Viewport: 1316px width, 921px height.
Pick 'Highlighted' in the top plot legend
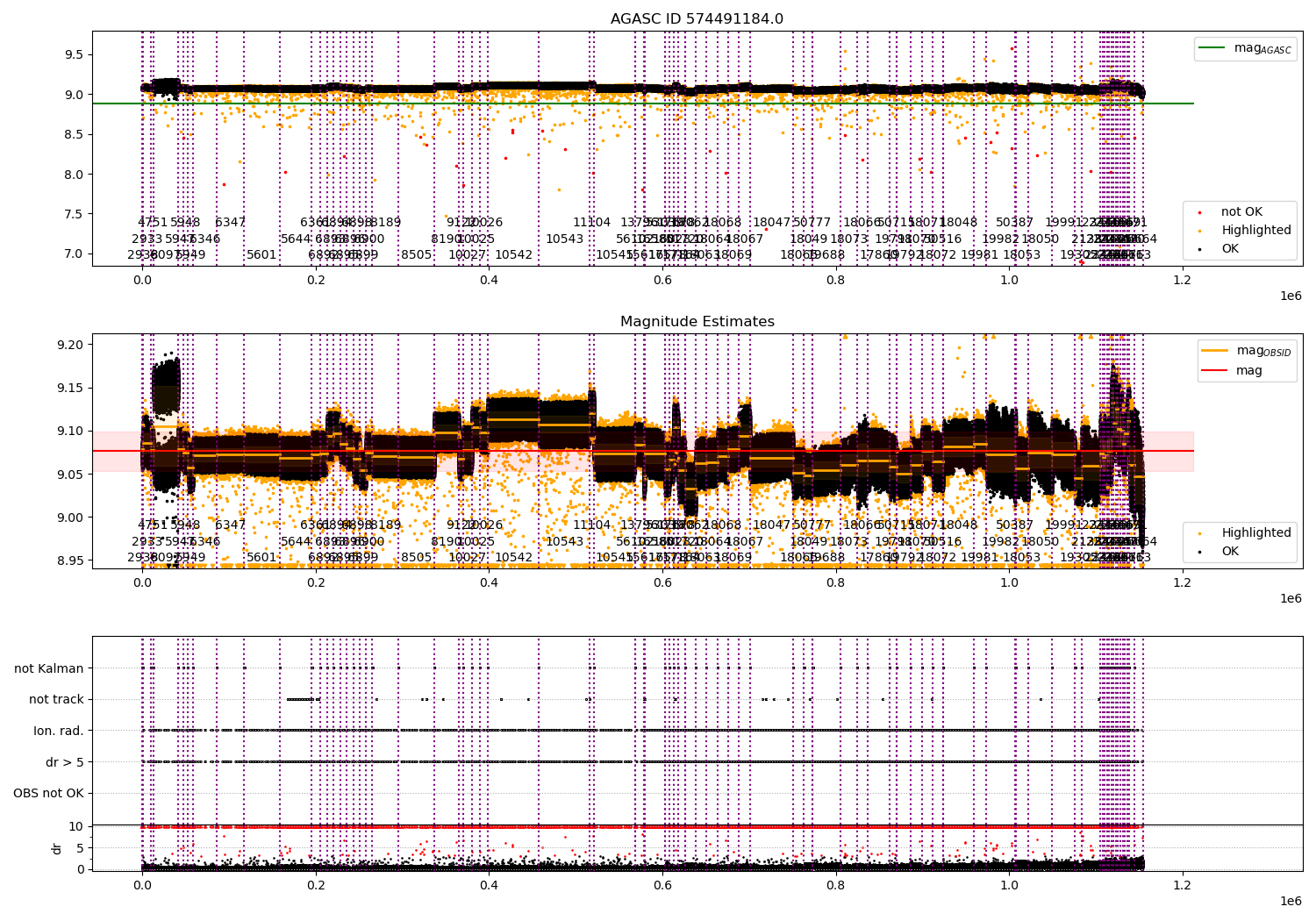(x=1245, y=230)
